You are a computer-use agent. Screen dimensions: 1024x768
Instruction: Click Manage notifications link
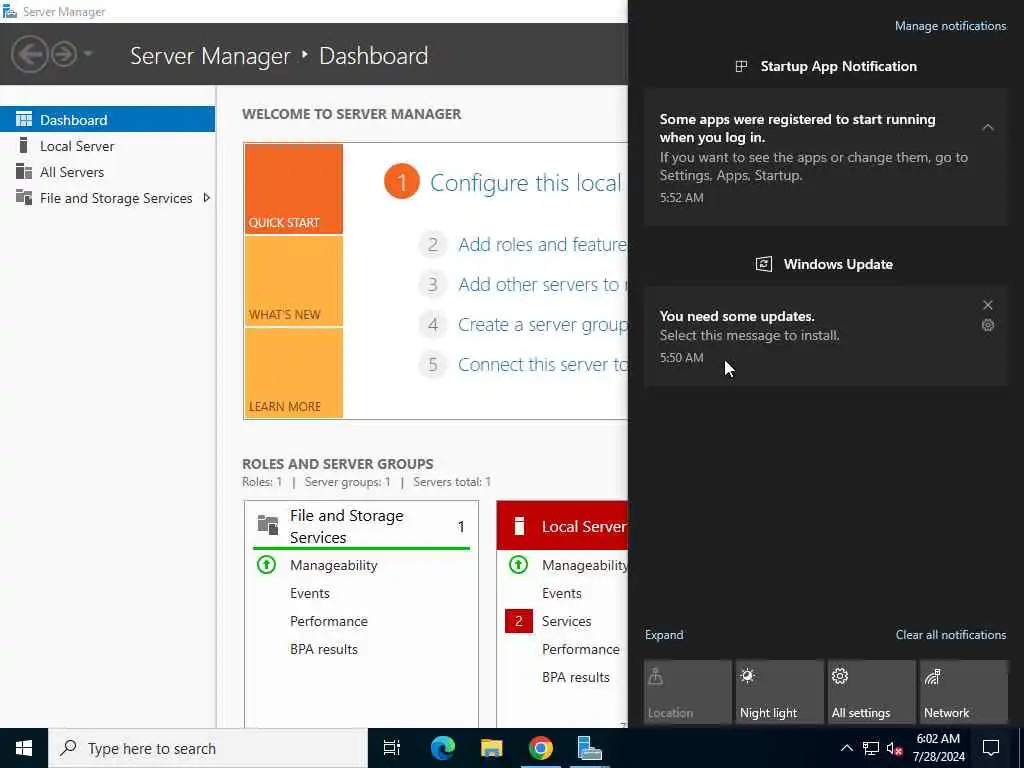(950, 25)
